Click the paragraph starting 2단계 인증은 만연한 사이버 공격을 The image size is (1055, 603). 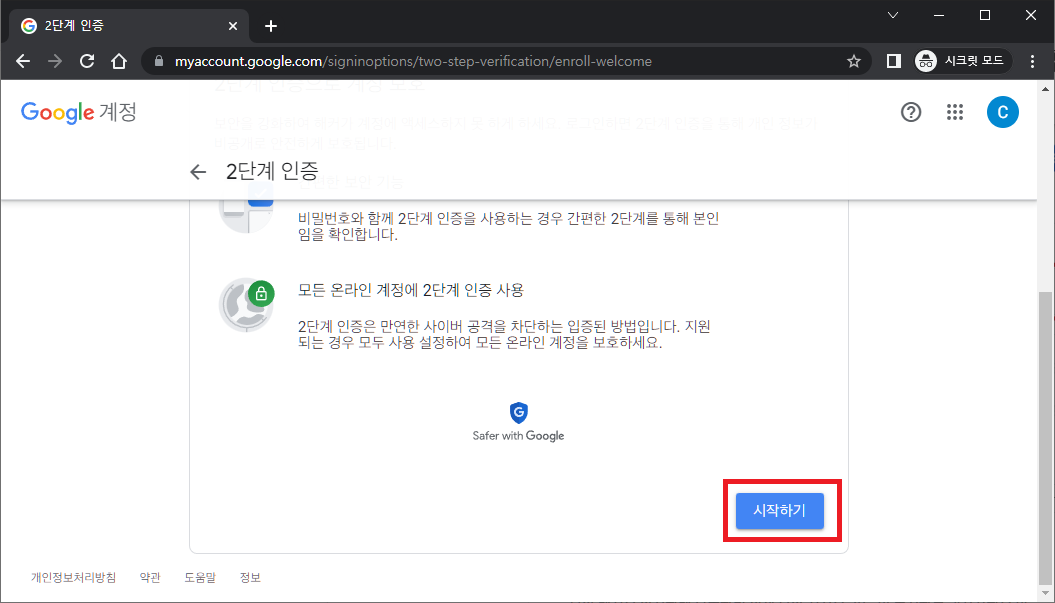[x=505, y=334]
